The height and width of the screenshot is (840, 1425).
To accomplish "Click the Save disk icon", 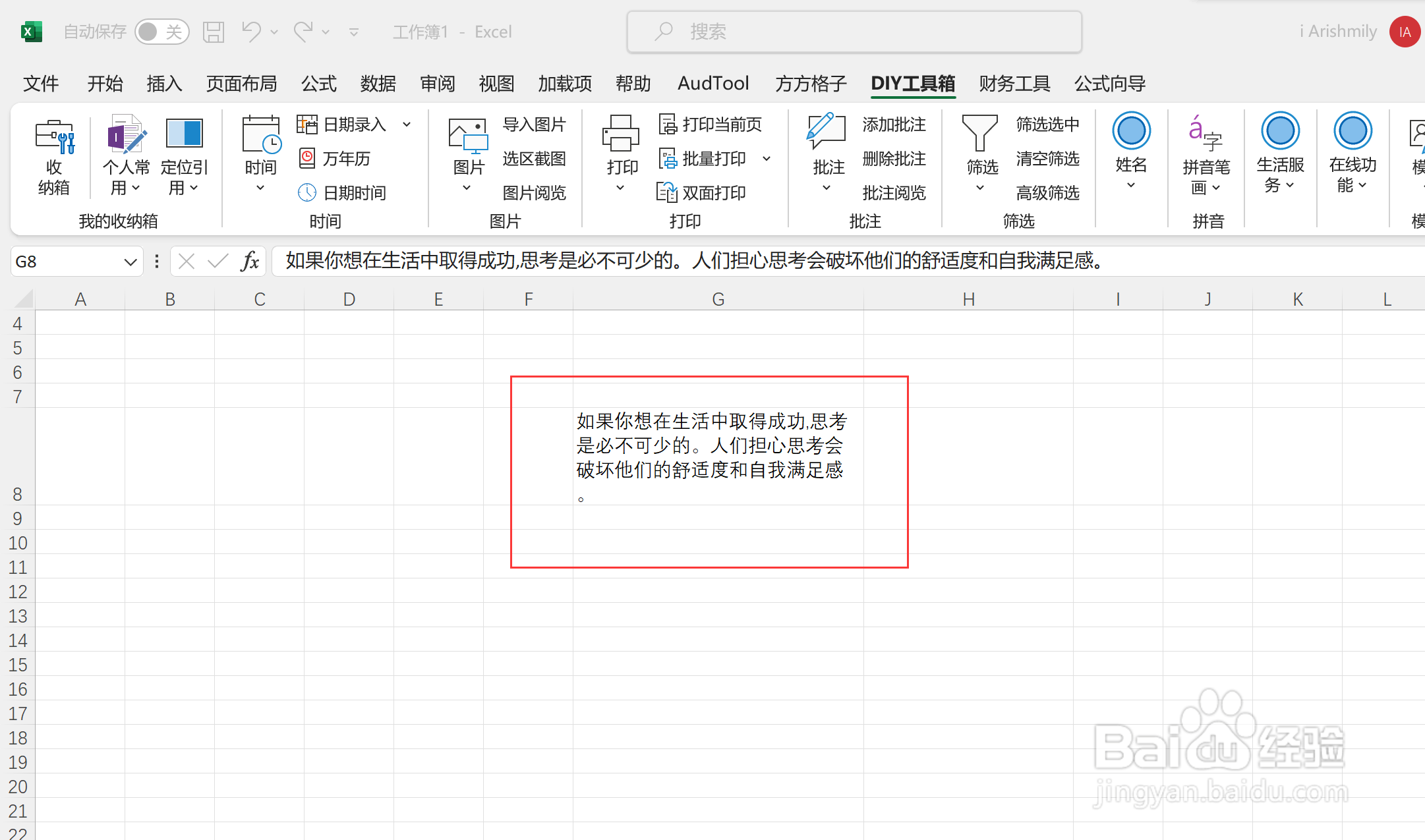I will (214, 32).
